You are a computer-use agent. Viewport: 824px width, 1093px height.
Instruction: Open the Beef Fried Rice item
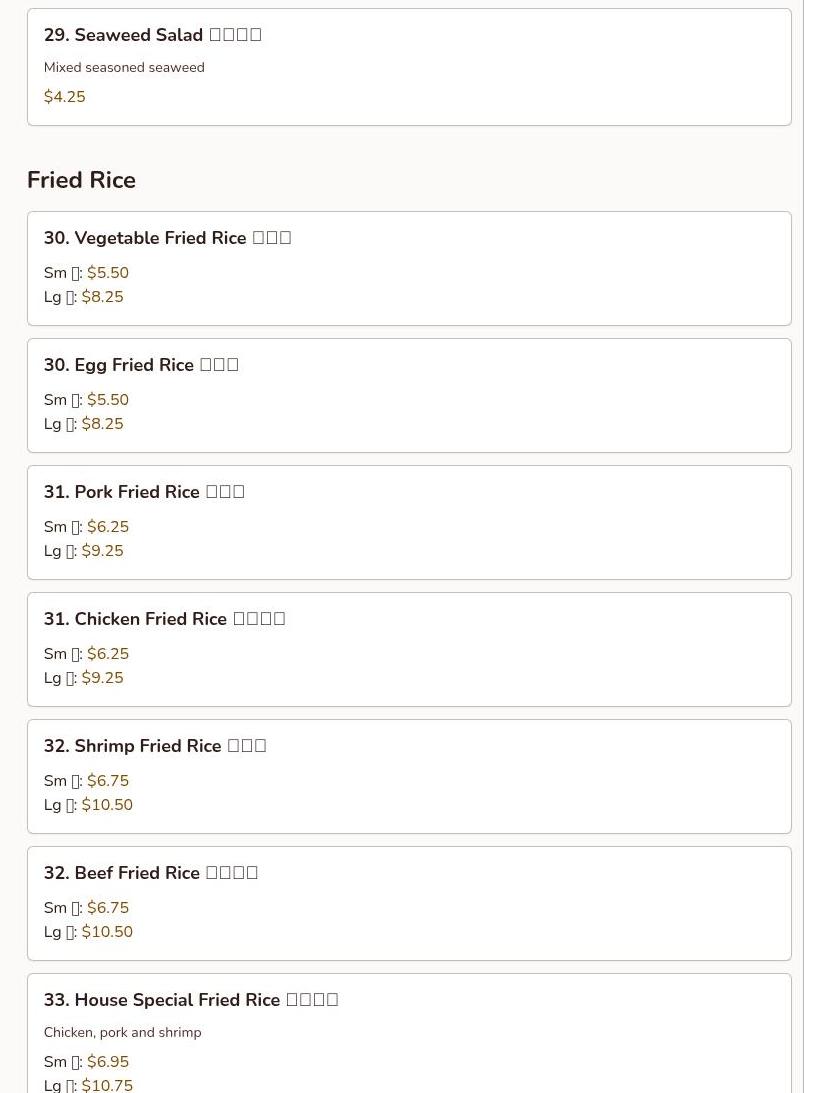click(150, 873)
